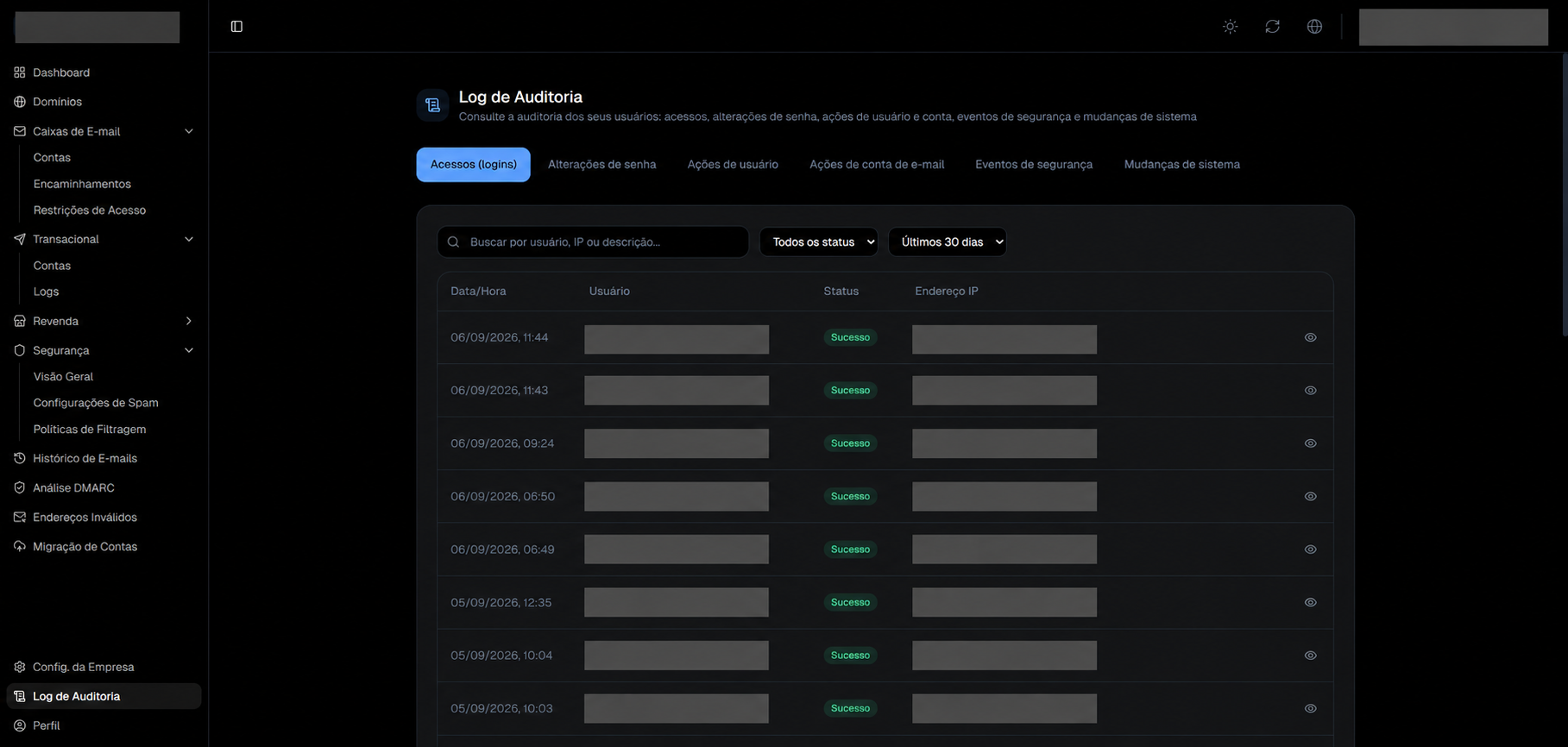The height and width of the screenshot is (747, 1568).
Task: Open Políticas de Filtragem link
Action: (x=90, y=430)
